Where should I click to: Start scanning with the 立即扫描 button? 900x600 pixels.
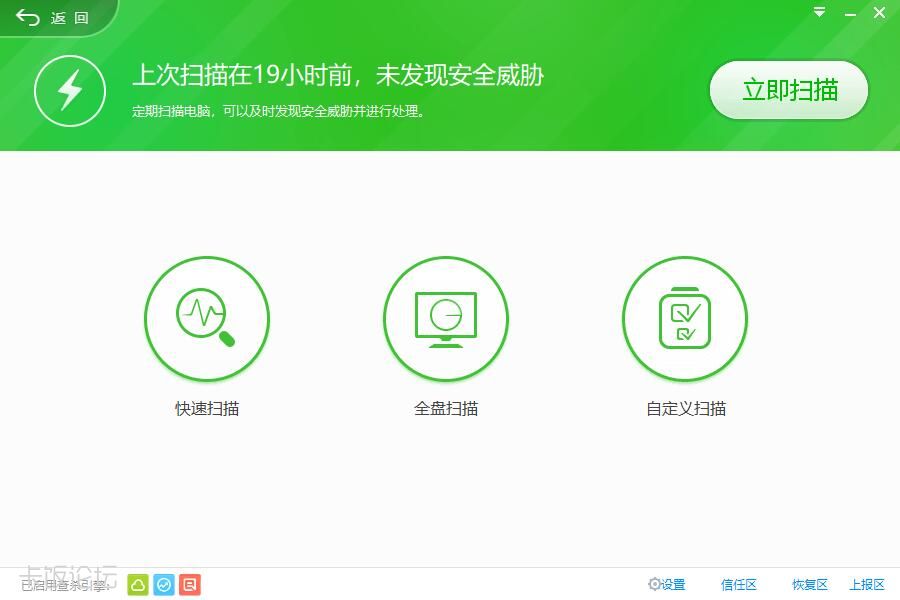coord(789,90)
